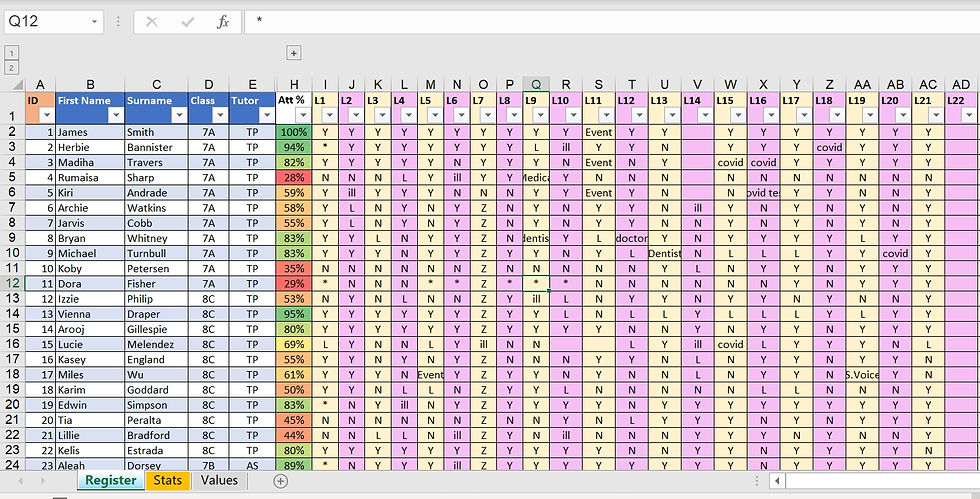Add a new sheet with the plus icon

pos(281,481)
